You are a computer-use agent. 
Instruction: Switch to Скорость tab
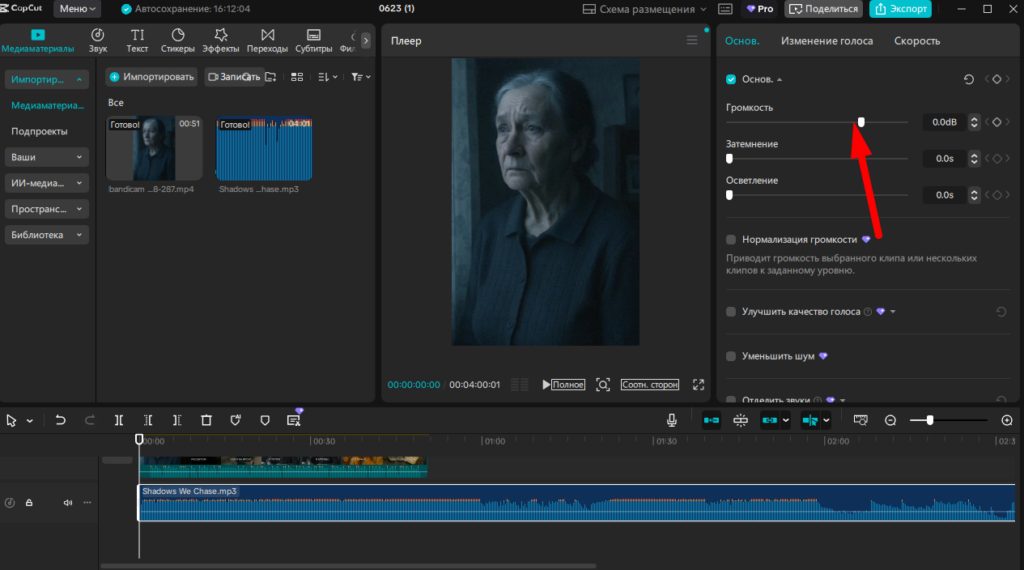pos(917,40)
